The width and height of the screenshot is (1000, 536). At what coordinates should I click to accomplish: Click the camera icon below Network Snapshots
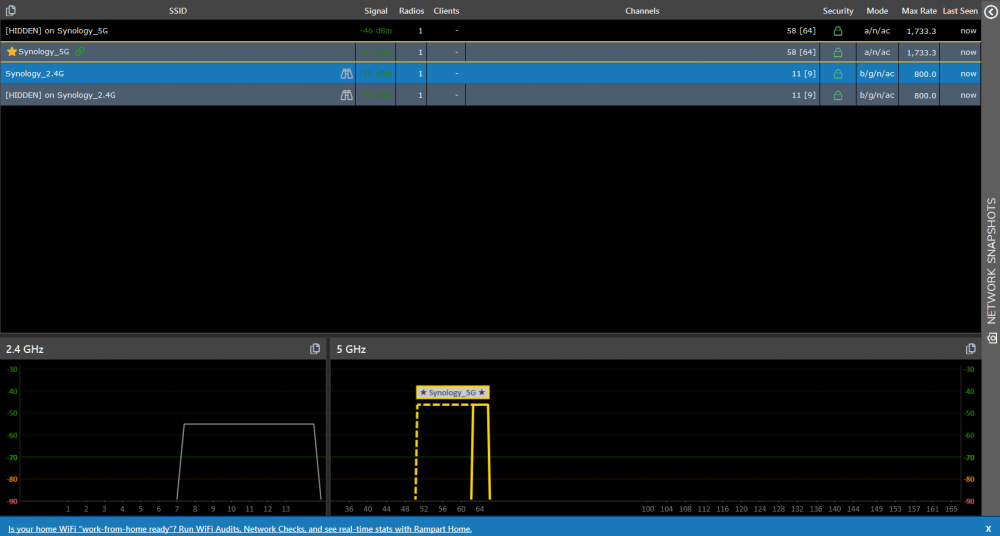[x=991, y=338]
